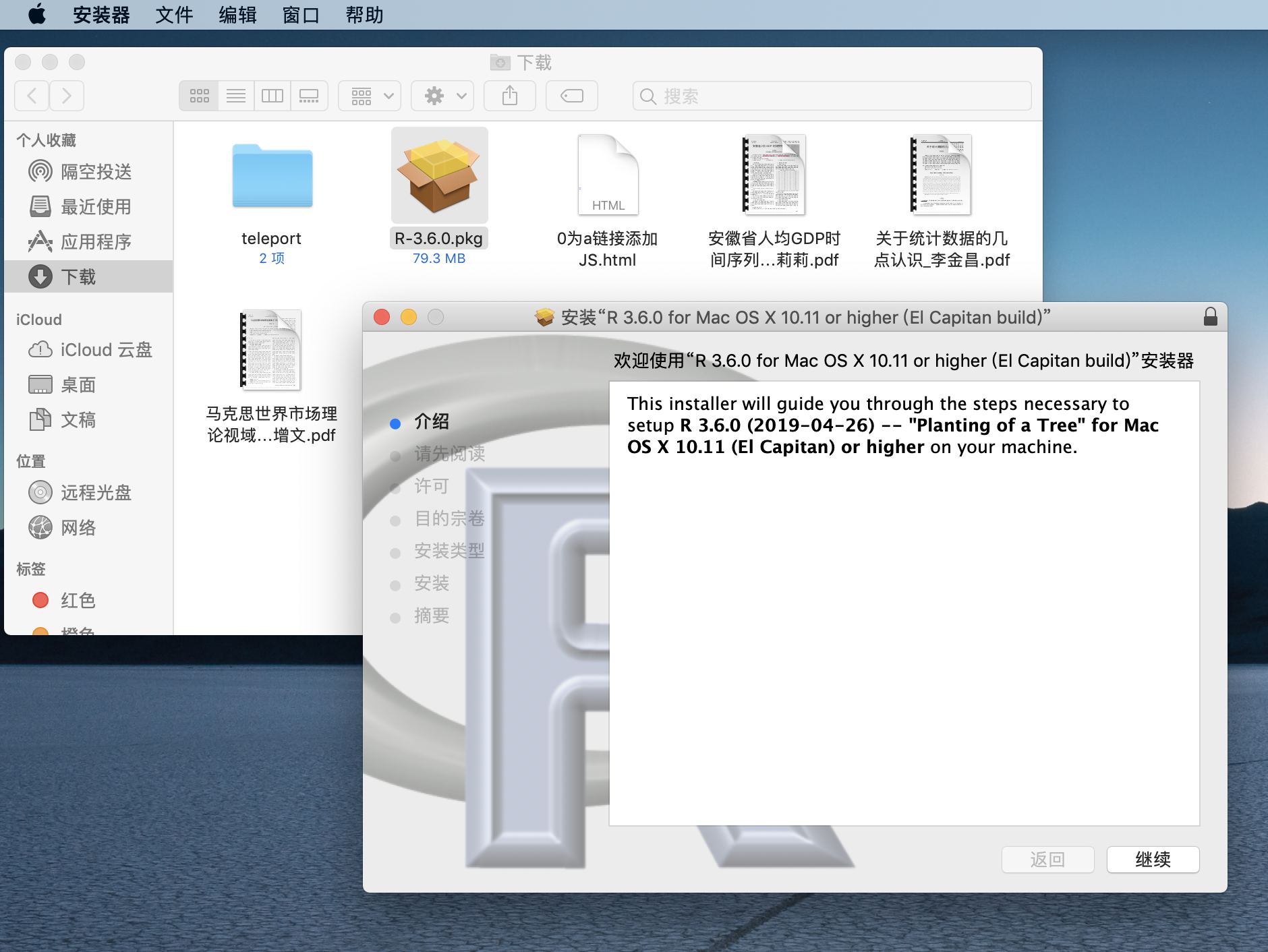Select the 红色 tag in sidebar
Image resolution: width=1268 pixels, height=952 pixels.
pos(78,600)
